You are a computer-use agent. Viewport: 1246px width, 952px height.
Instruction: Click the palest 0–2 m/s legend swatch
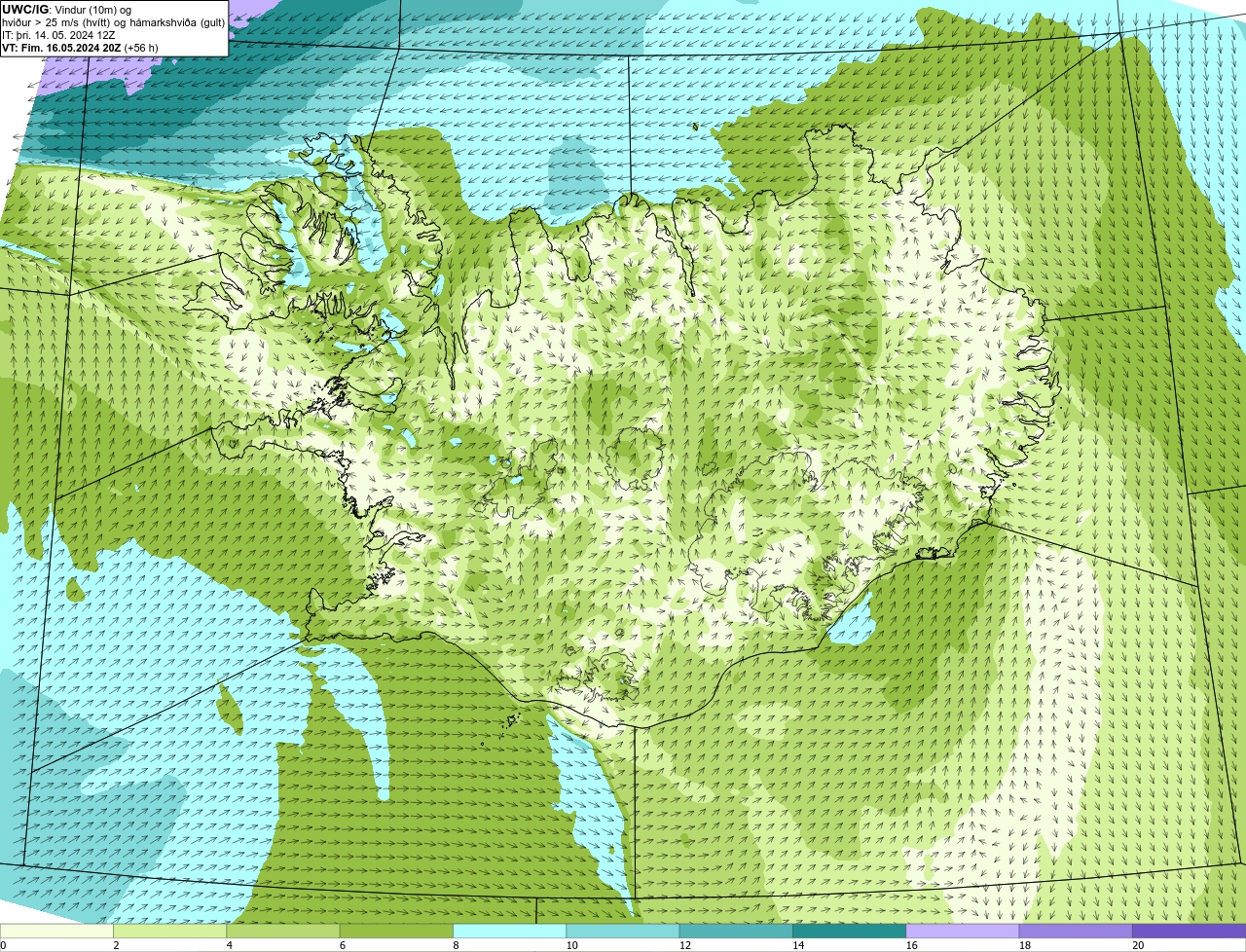click(56, 931)
